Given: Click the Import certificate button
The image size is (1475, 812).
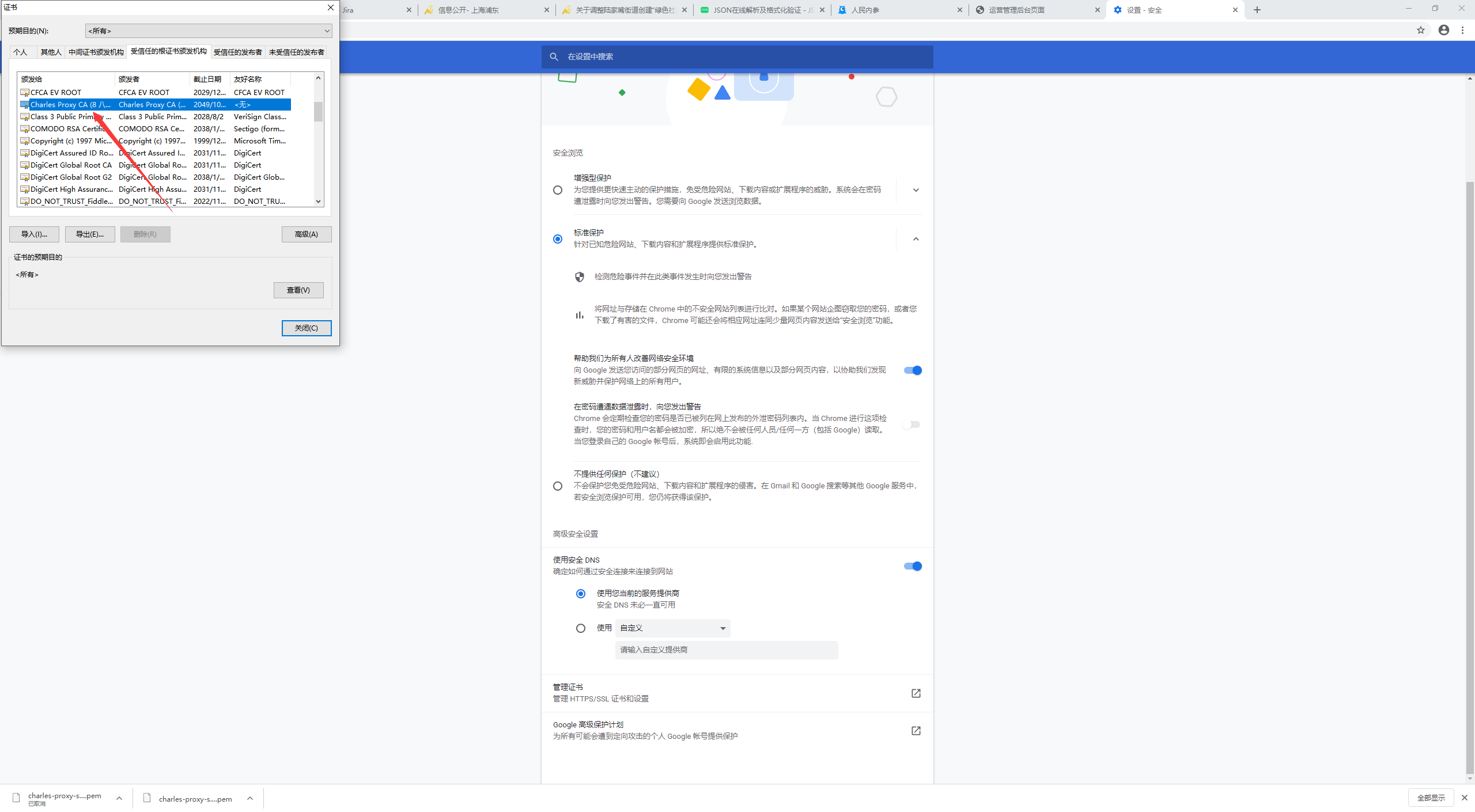Looking at the screenshot, I should (34, 234).
